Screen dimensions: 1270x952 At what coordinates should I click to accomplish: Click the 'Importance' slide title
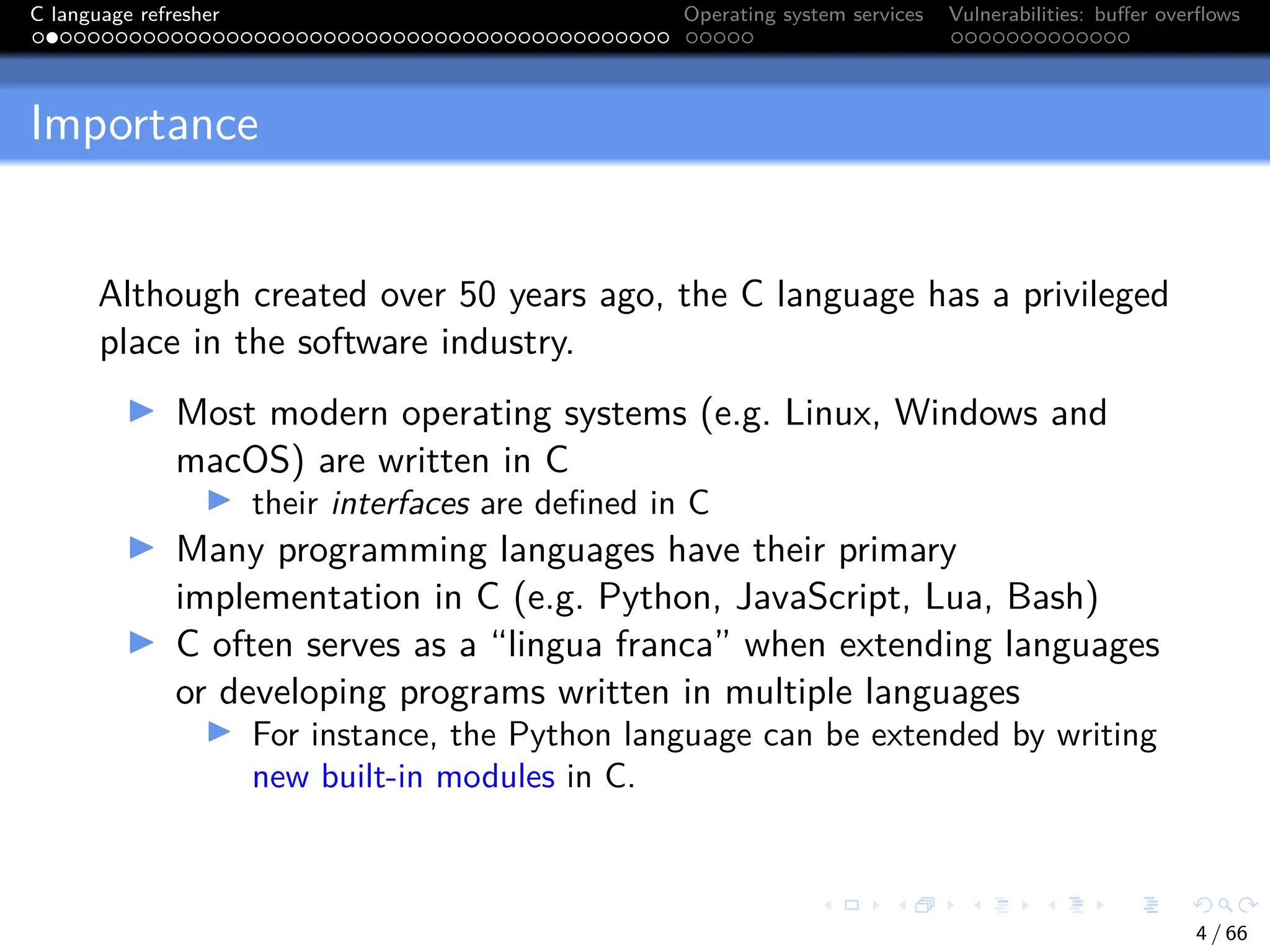[x=144, y=125]
